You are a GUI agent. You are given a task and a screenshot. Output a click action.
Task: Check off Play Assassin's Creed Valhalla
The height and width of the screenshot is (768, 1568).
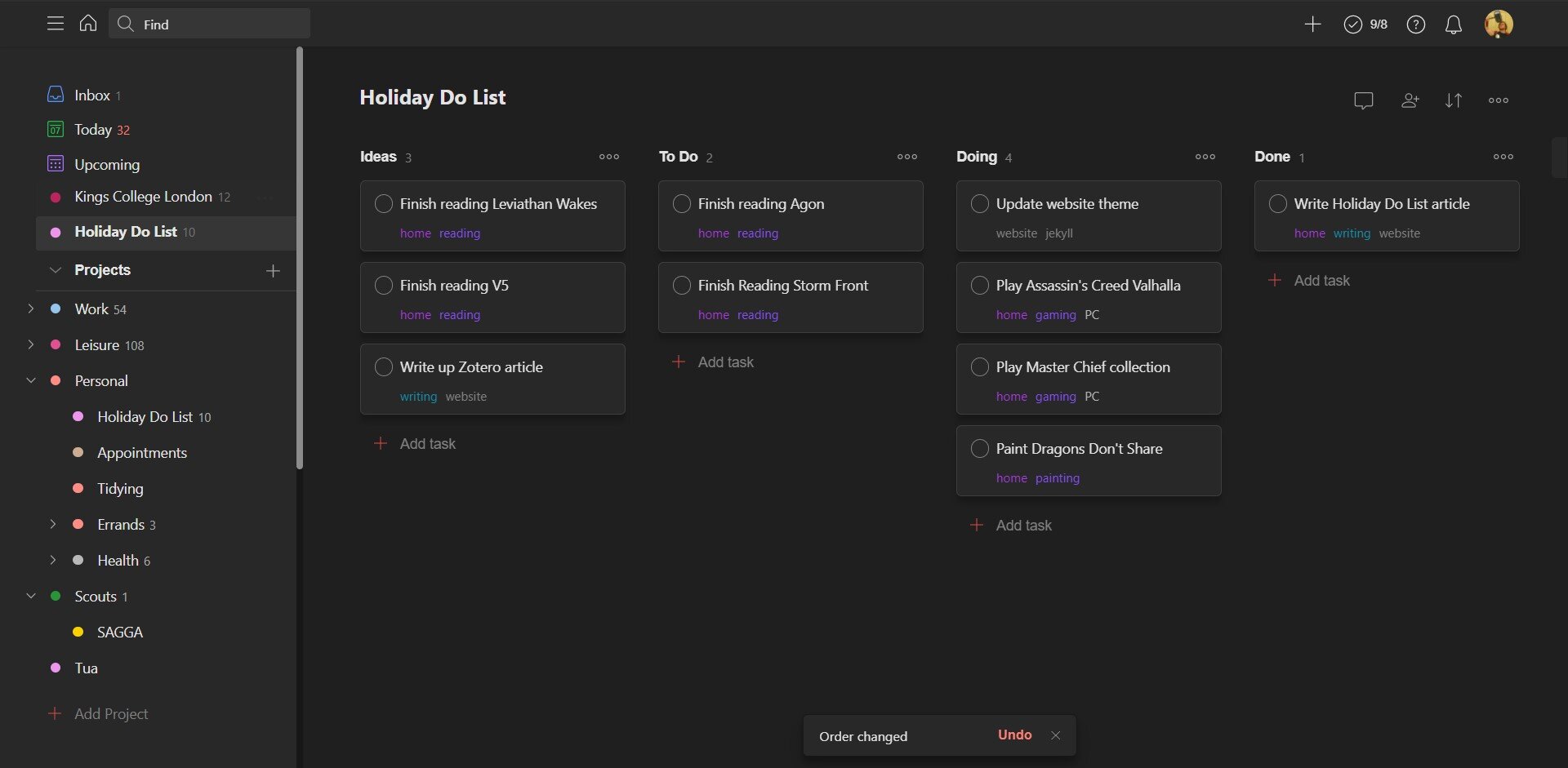pos(980,286)
